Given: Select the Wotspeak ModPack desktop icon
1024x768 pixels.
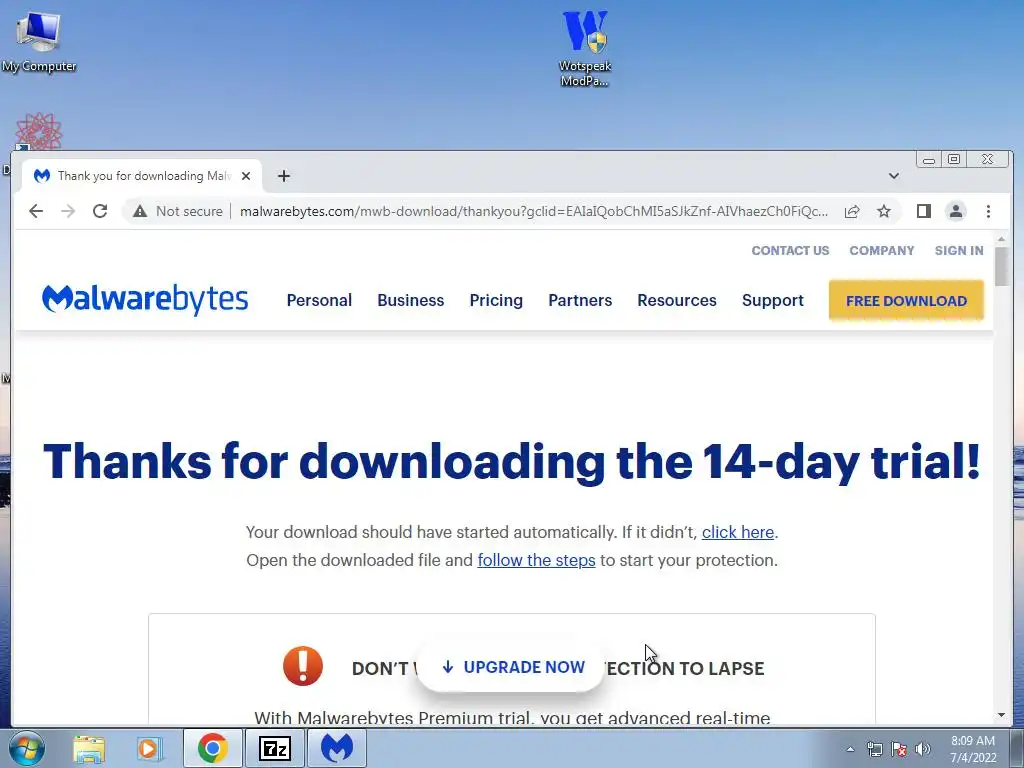Looking at the screenshot, I should 585,49.
